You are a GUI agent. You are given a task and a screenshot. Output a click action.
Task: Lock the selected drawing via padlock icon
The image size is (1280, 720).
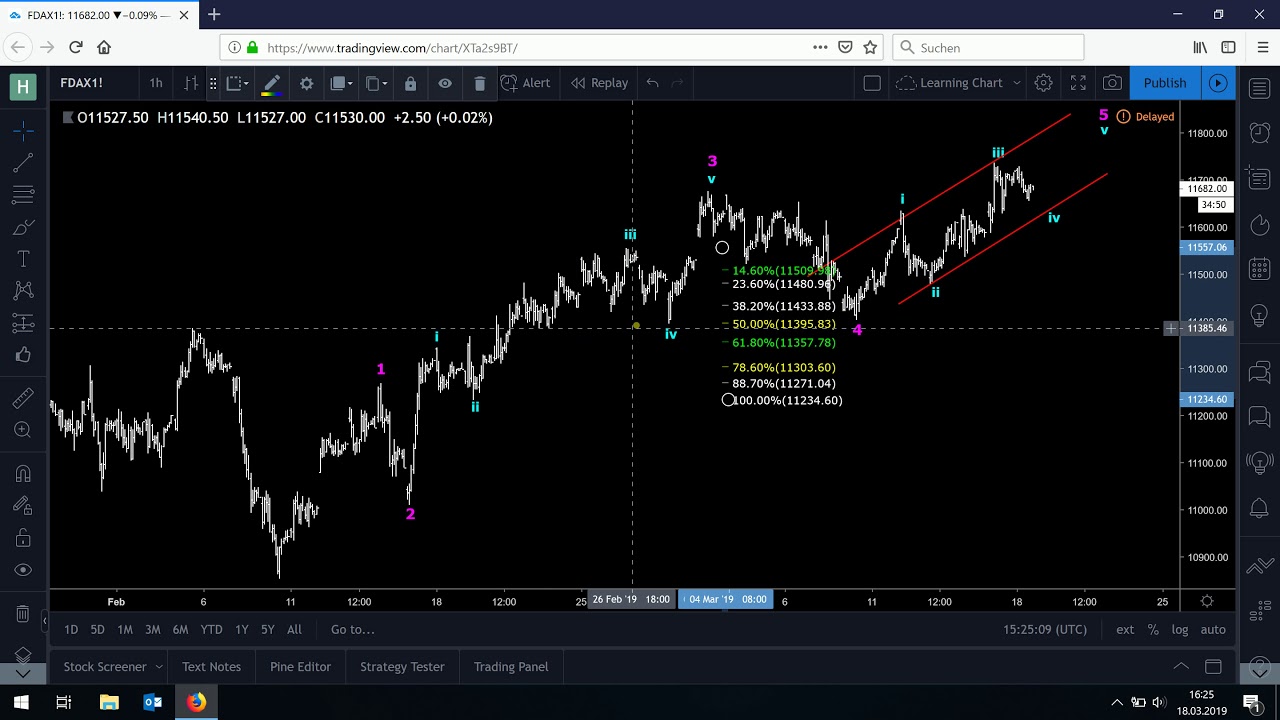click(x=410, y=83)
